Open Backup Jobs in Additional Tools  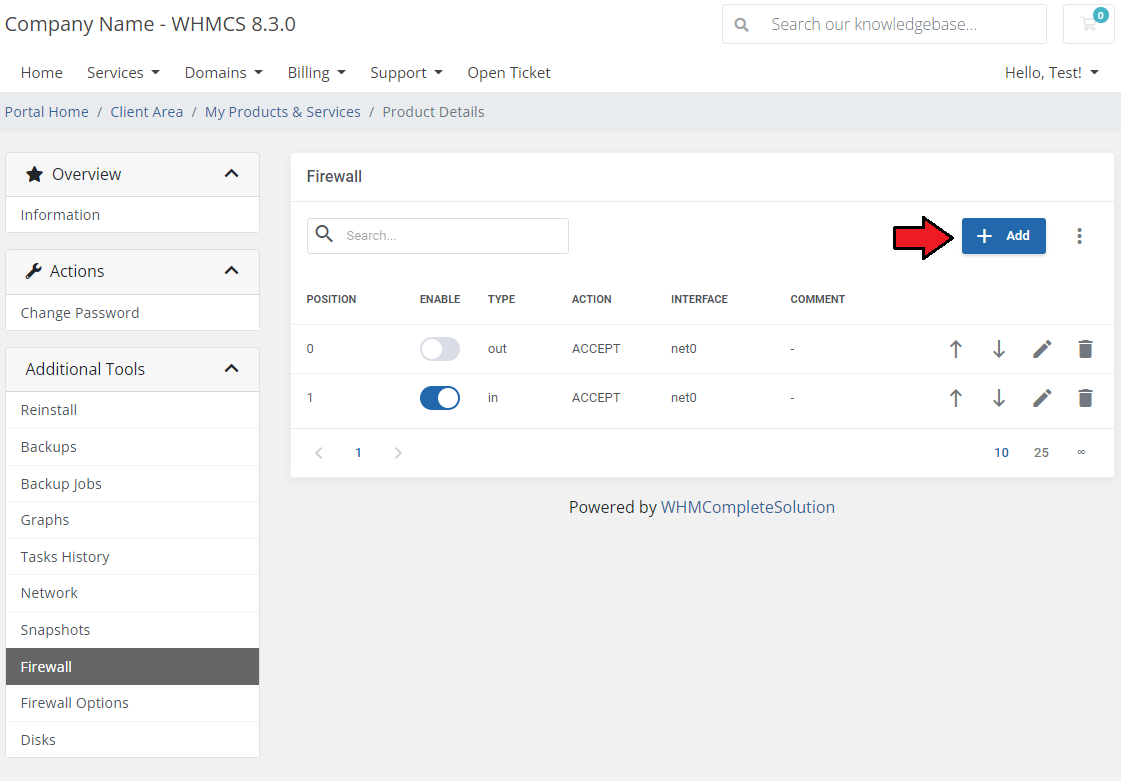point(132,484)
